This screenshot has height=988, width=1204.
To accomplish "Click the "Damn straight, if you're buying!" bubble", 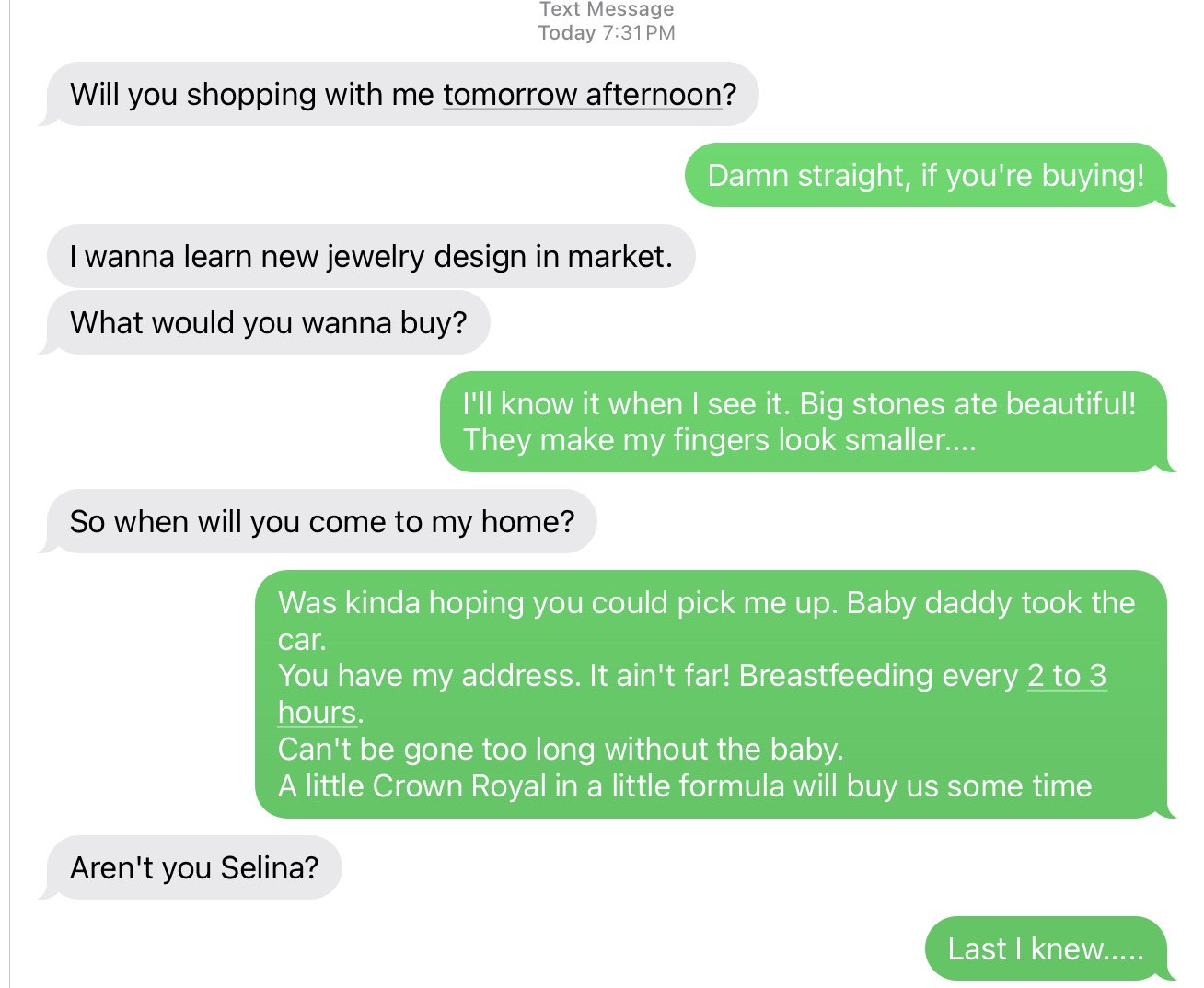I will (925, 175).
